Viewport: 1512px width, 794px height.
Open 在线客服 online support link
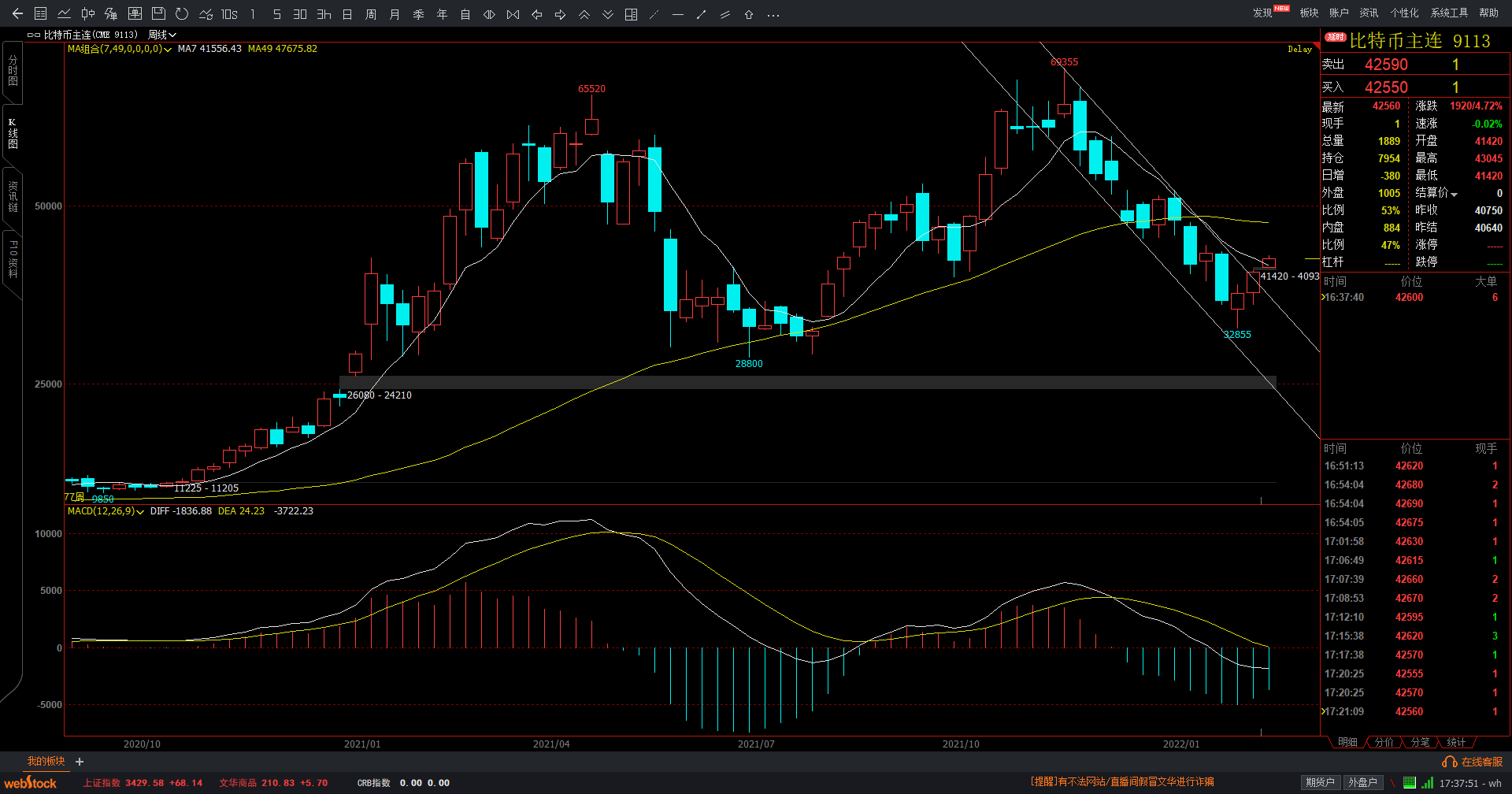tap(1473, 762)
